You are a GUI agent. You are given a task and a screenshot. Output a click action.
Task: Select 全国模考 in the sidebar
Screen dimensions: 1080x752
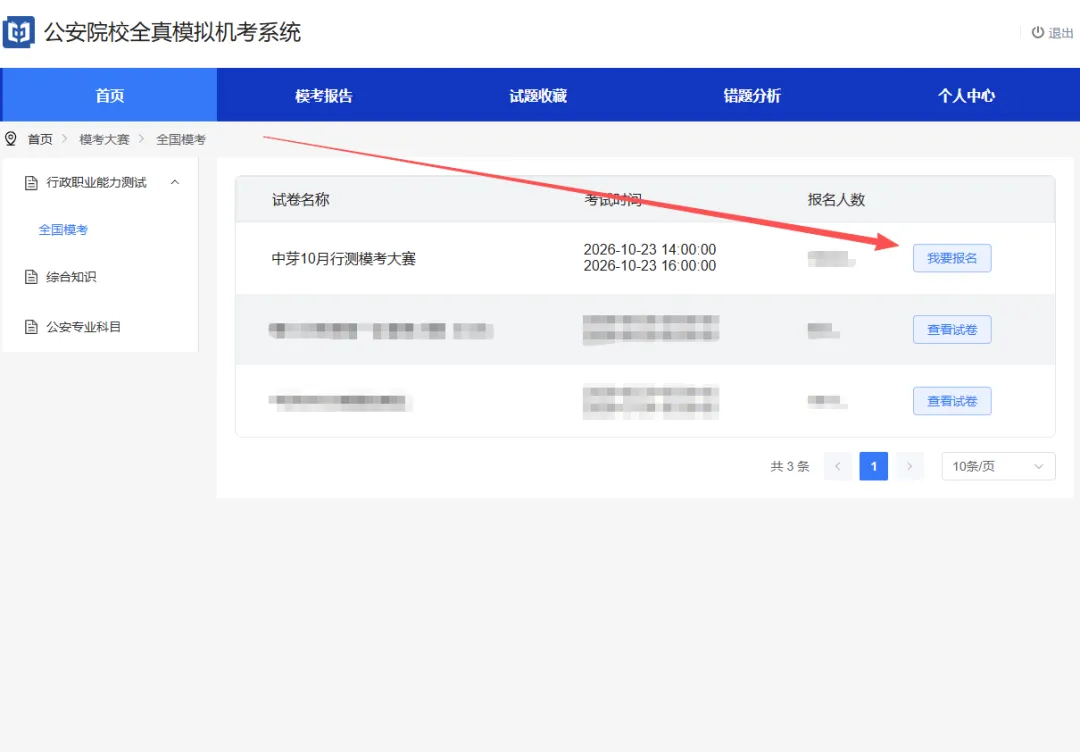tap(63, 229)
